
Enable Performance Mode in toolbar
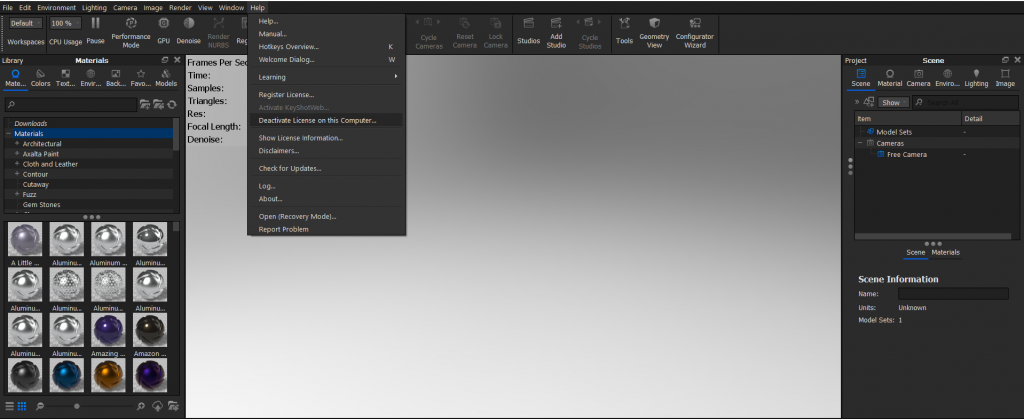click(131, 32)
